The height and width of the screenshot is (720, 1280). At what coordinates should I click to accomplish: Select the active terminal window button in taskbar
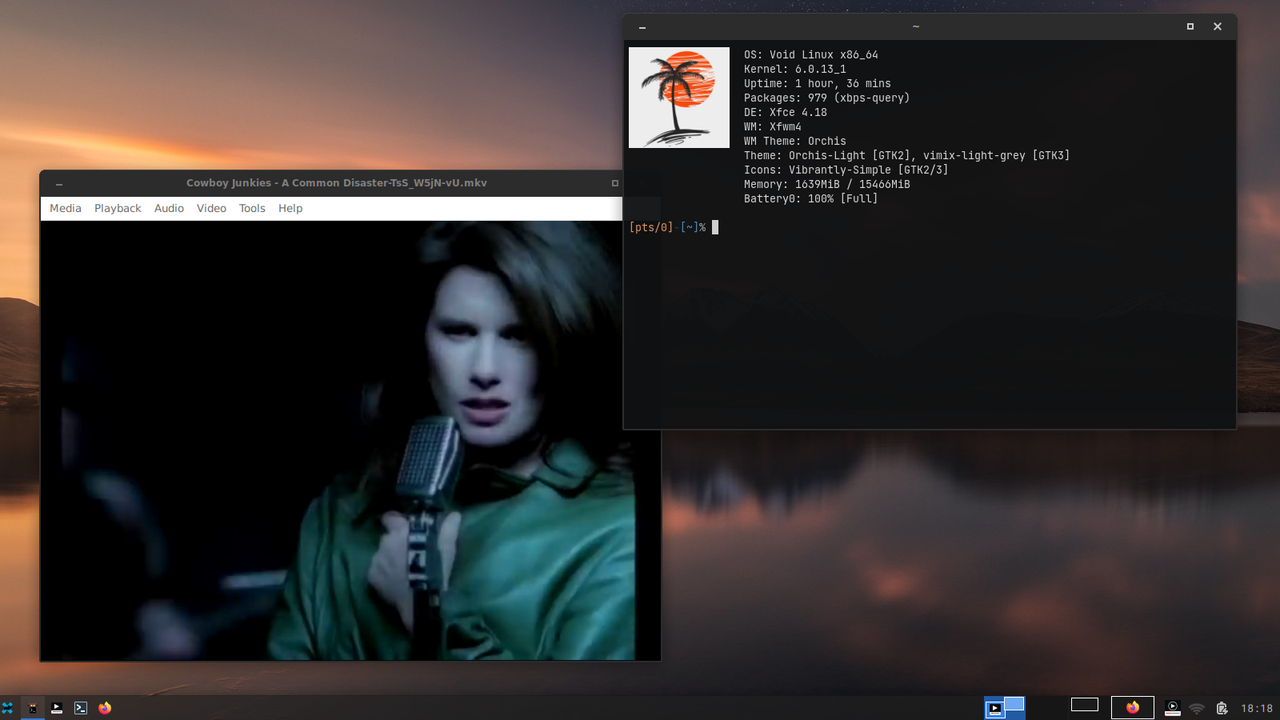33,708
